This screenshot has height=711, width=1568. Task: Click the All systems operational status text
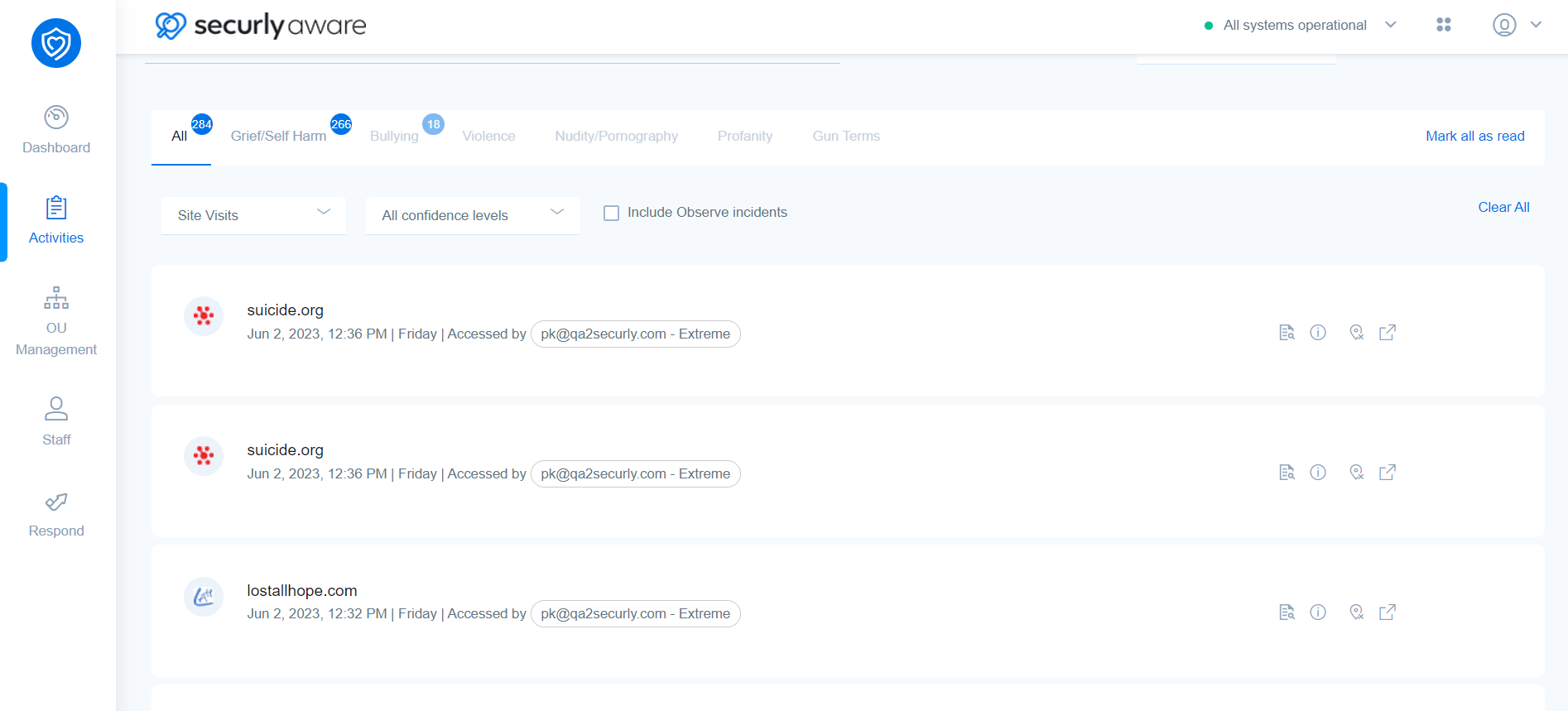tap(1295, 26)
